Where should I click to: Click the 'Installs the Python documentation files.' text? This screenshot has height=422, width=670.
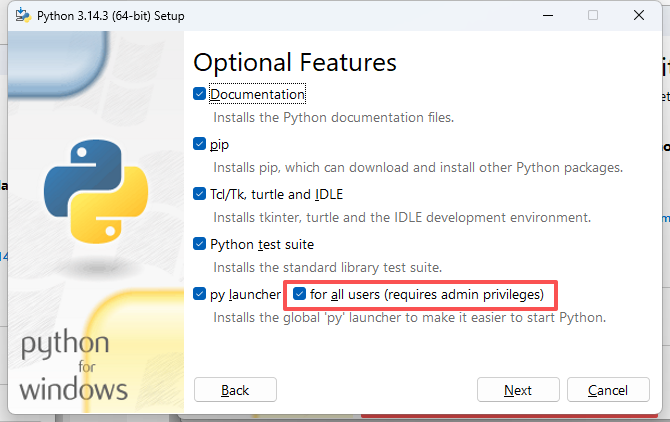[x=333, y=117]
